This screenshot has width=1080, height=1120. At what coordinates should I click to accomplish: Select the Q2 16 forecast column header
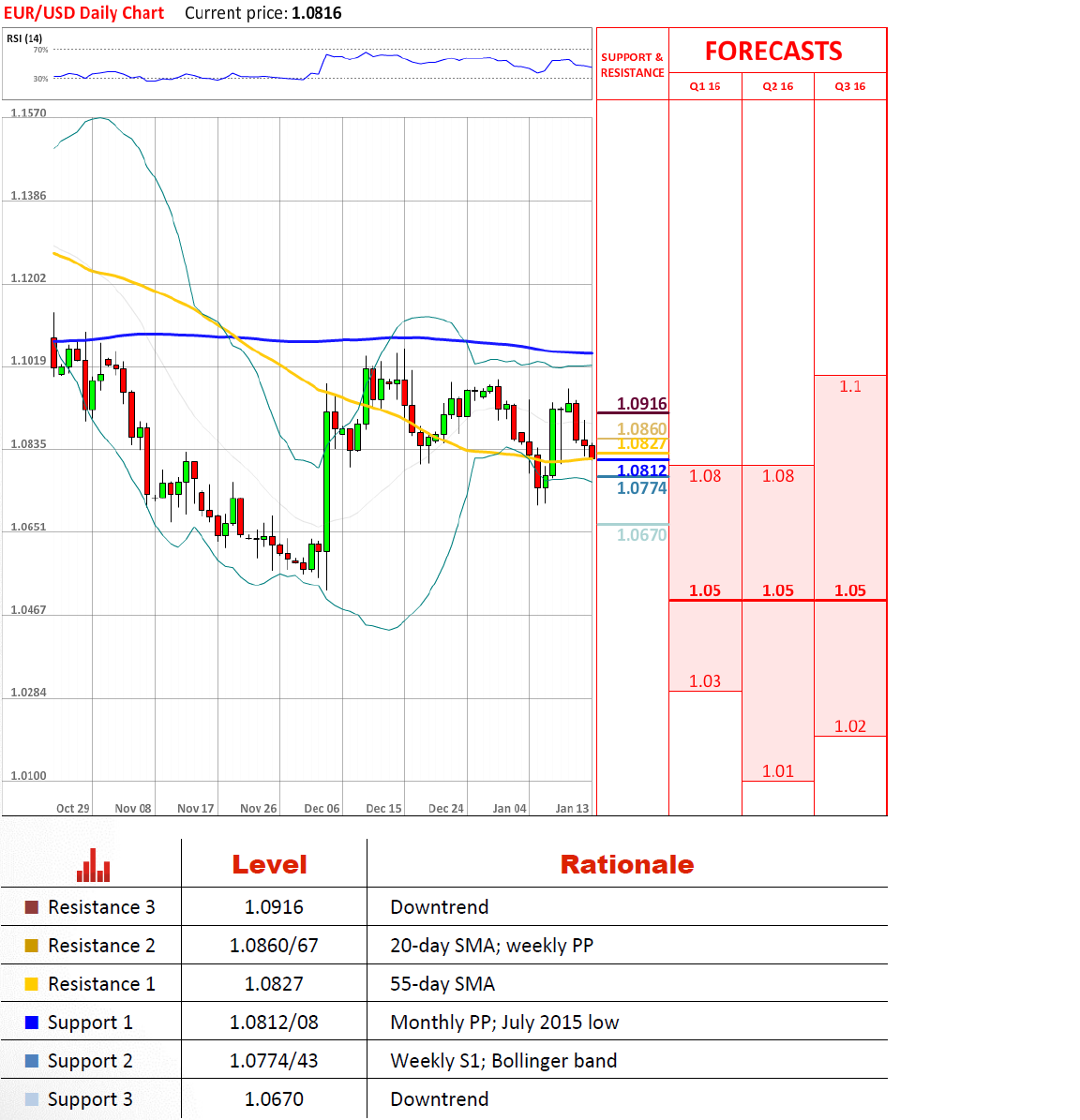[x=778, y=86]
